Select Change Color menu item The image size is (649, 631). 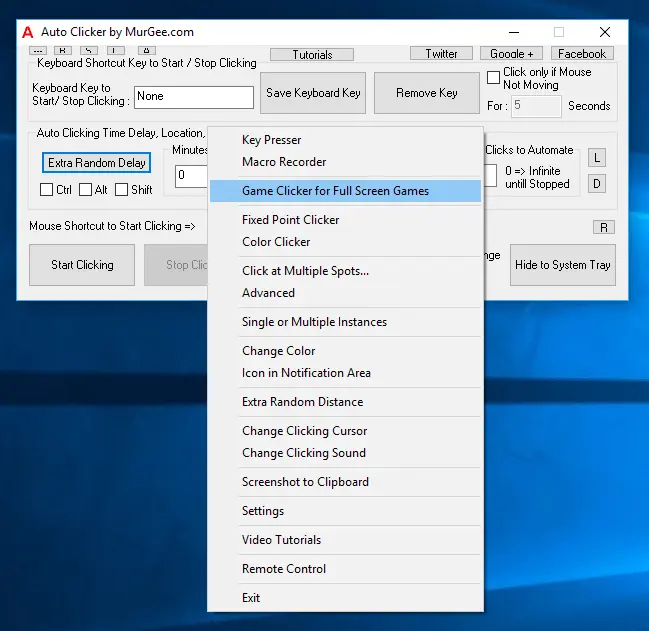pyautogui.click(x=278, y=351)
